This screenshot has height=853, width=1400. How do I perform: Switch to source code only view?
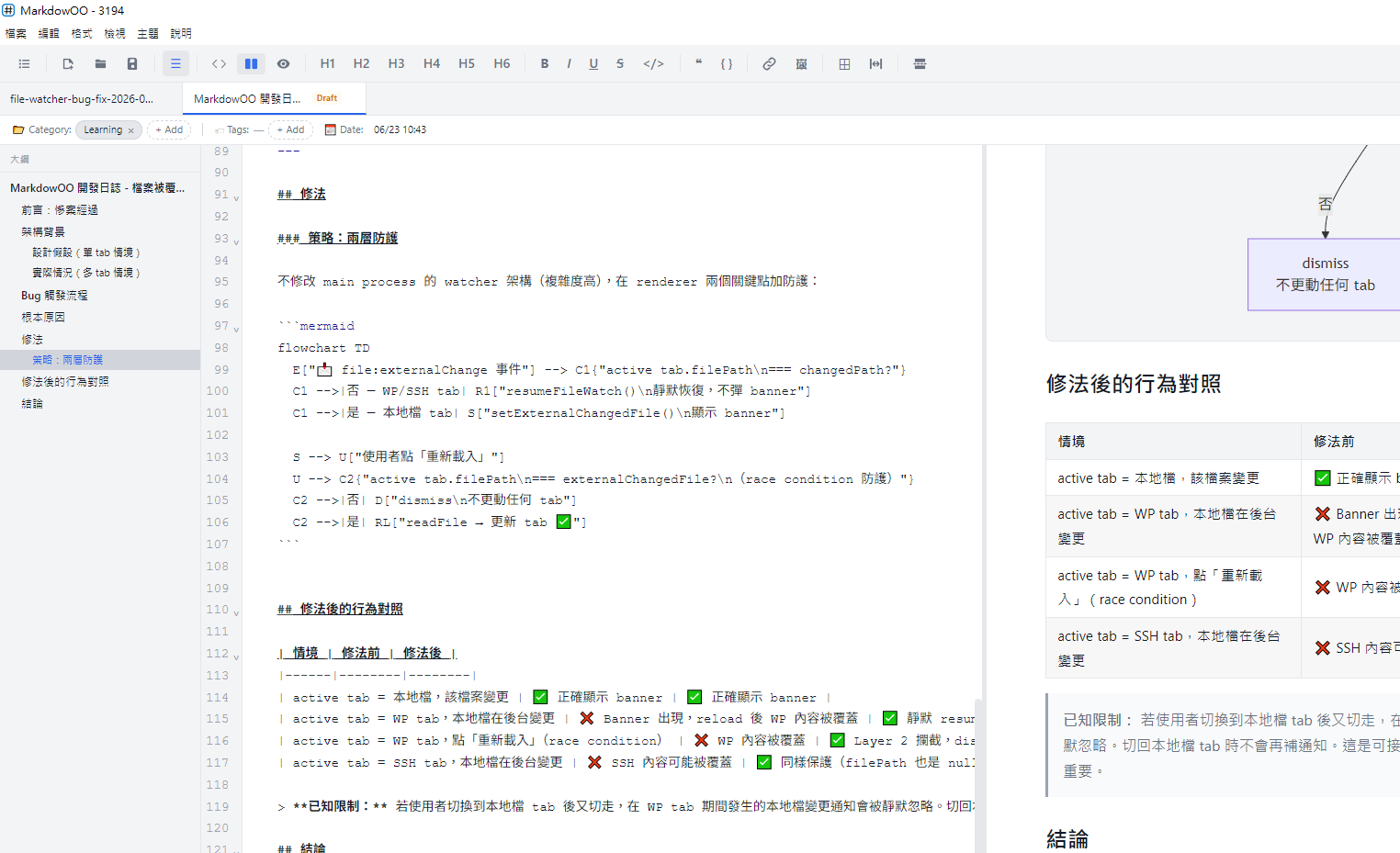click(219, 64)
